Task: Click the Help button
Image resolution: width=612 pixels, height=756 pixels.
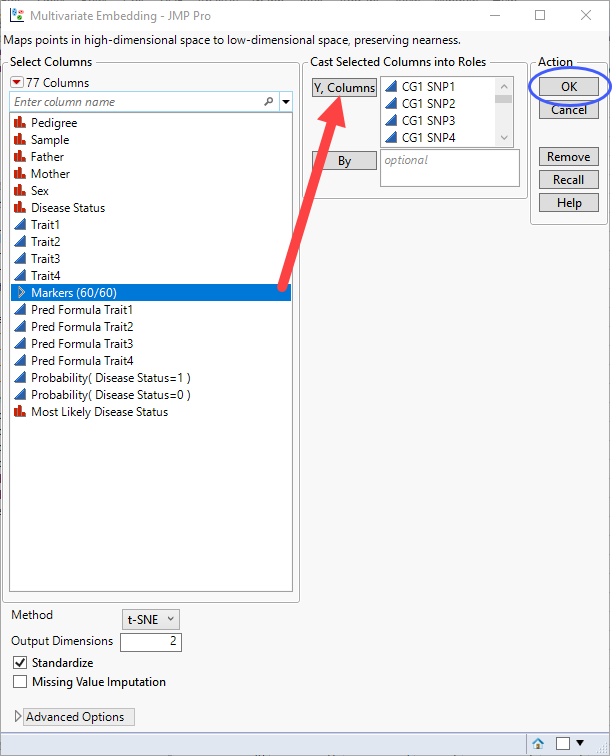Action: point(569,203)
